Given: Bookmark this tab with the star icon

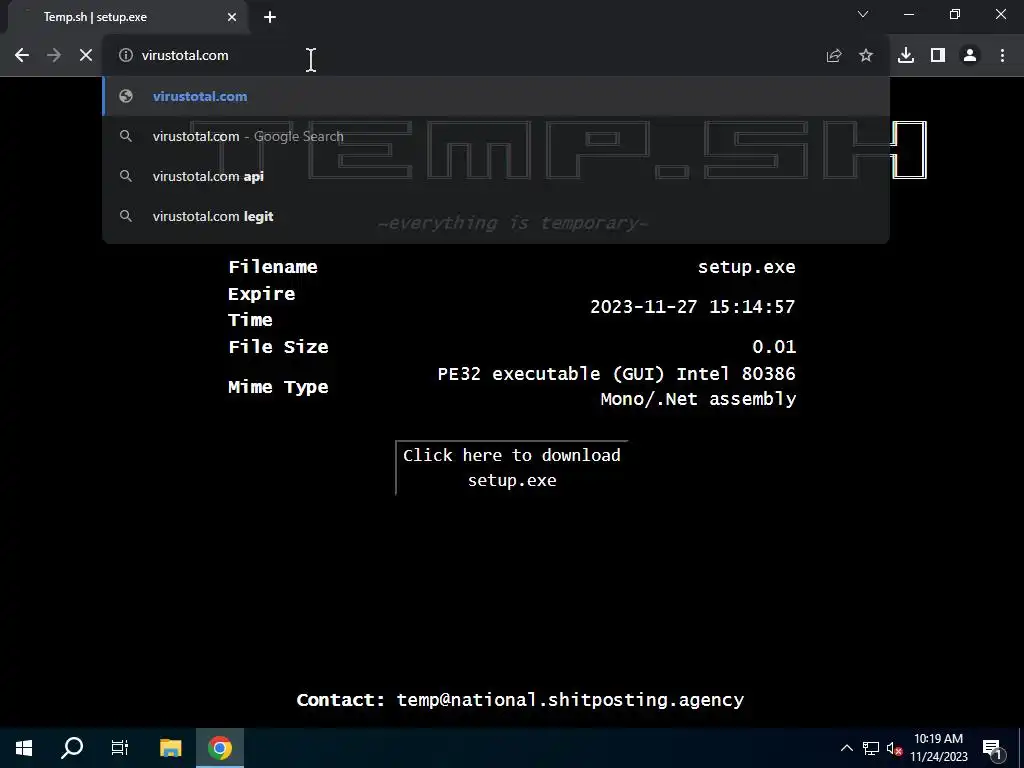Looking at the screenshot, I should tap(866, 56).
